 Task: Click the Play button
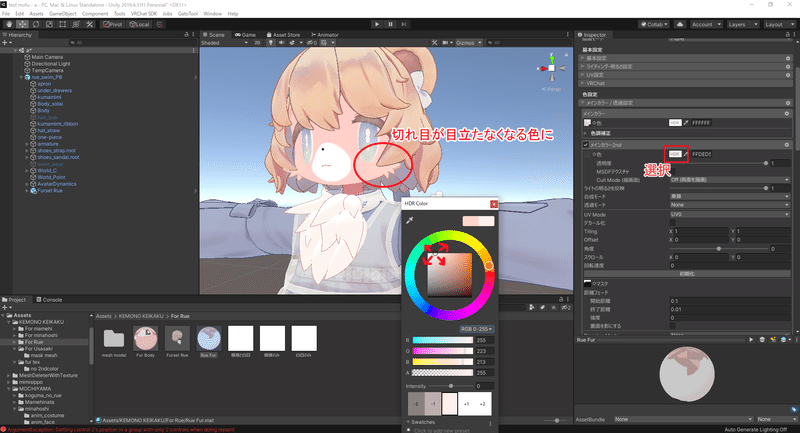377,24
